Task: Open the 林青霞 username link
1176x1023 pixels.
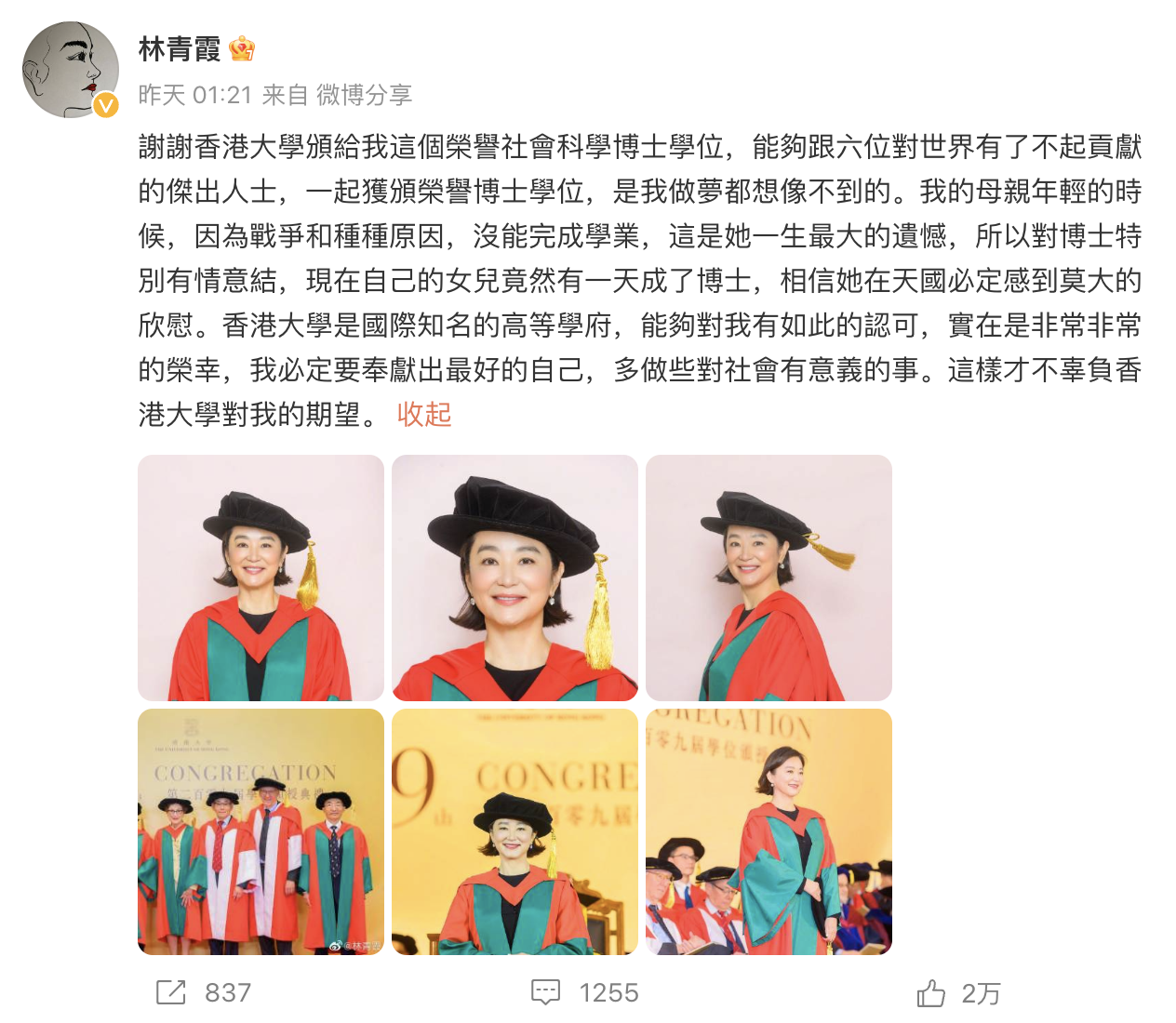Action: (180, 48)
